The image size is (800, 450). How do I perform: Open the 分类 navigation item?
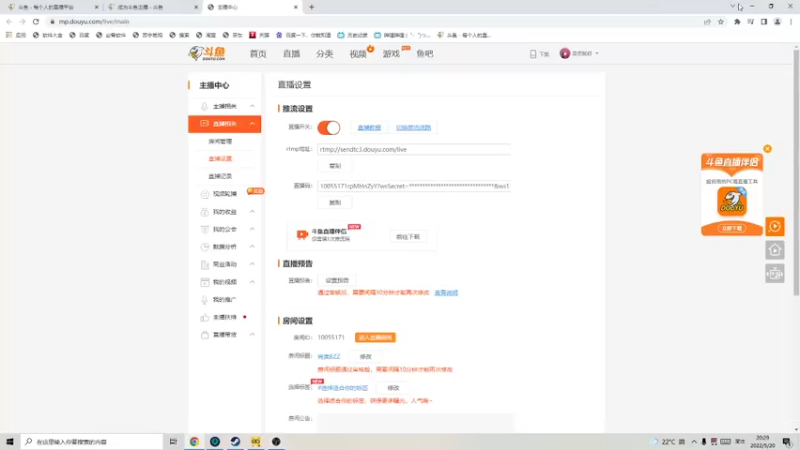click(x=324, y=54)
